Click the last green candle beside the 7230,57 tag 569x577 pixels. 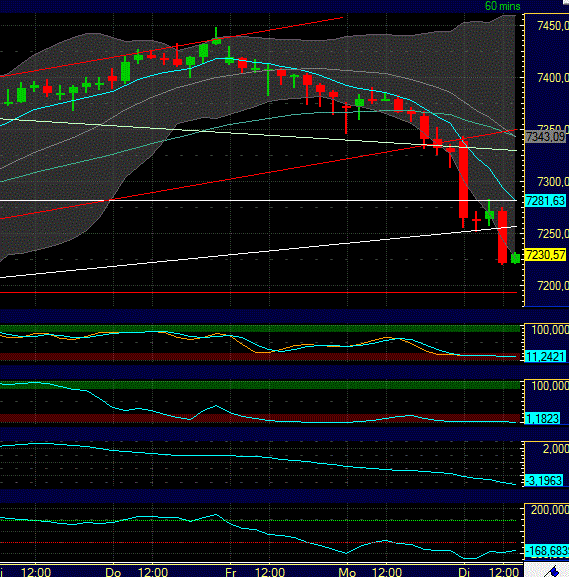click(x=516, y=258)
